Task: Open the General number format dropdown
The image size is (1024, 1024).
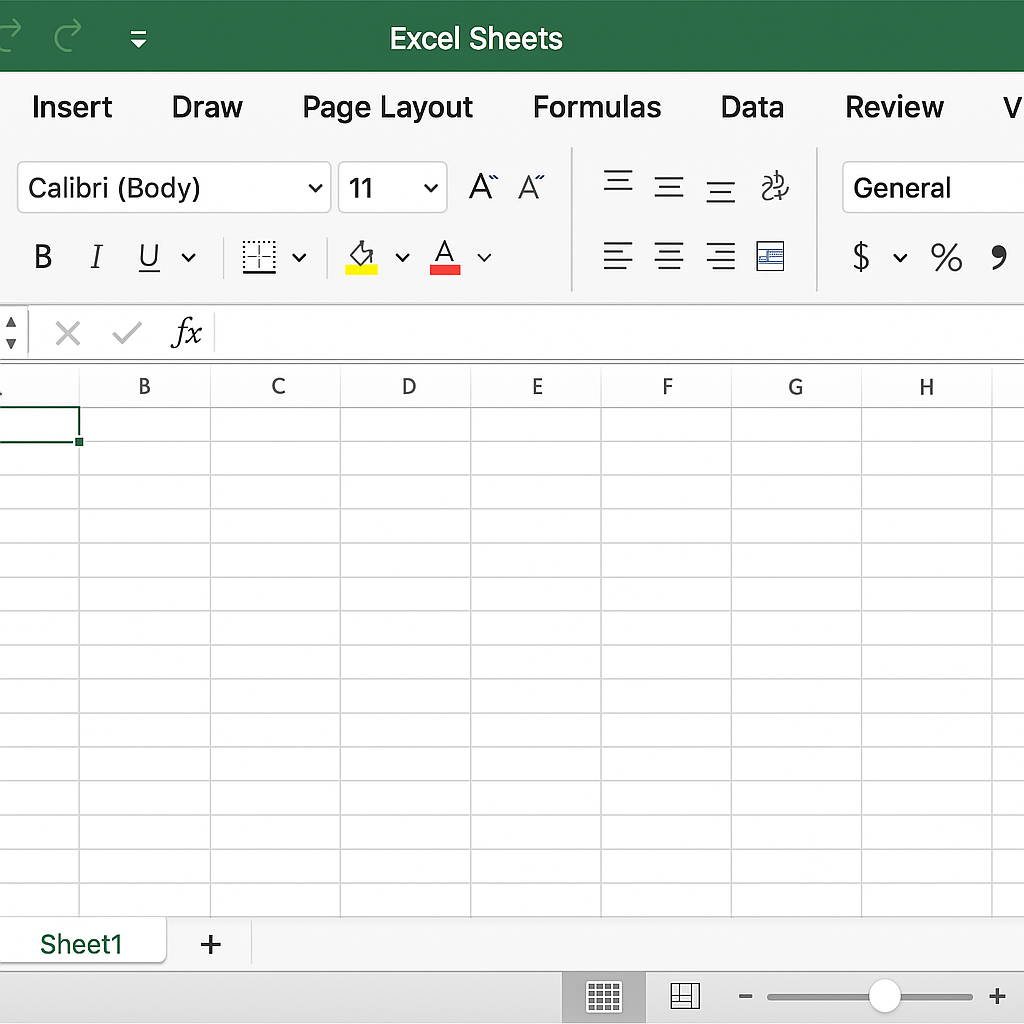Action: [x=933, y=187]
